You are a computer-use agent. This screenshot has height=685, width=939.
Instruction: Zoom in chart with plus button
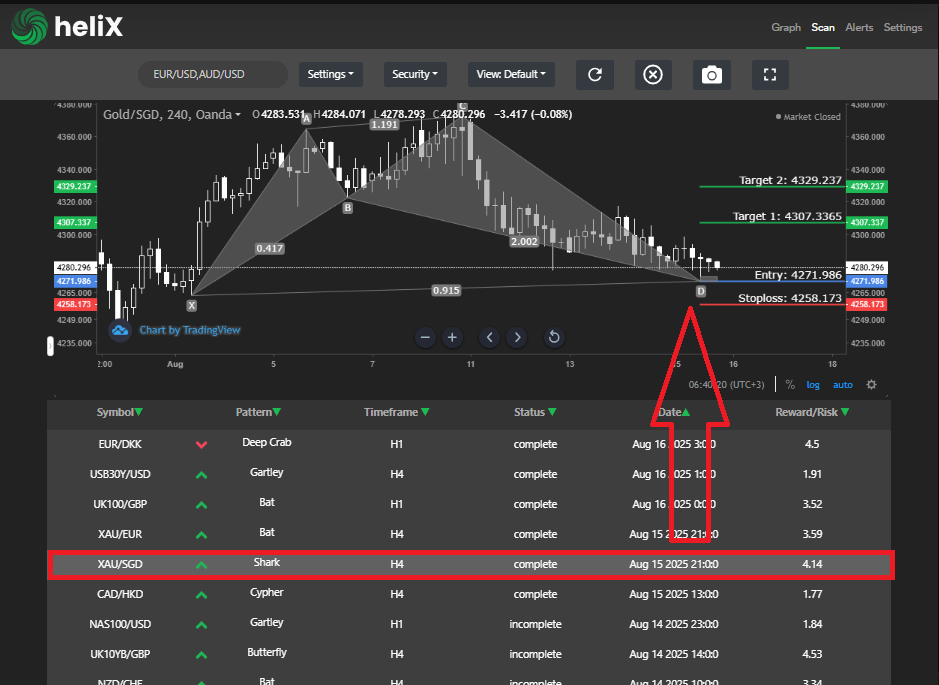tap(452, 337)
